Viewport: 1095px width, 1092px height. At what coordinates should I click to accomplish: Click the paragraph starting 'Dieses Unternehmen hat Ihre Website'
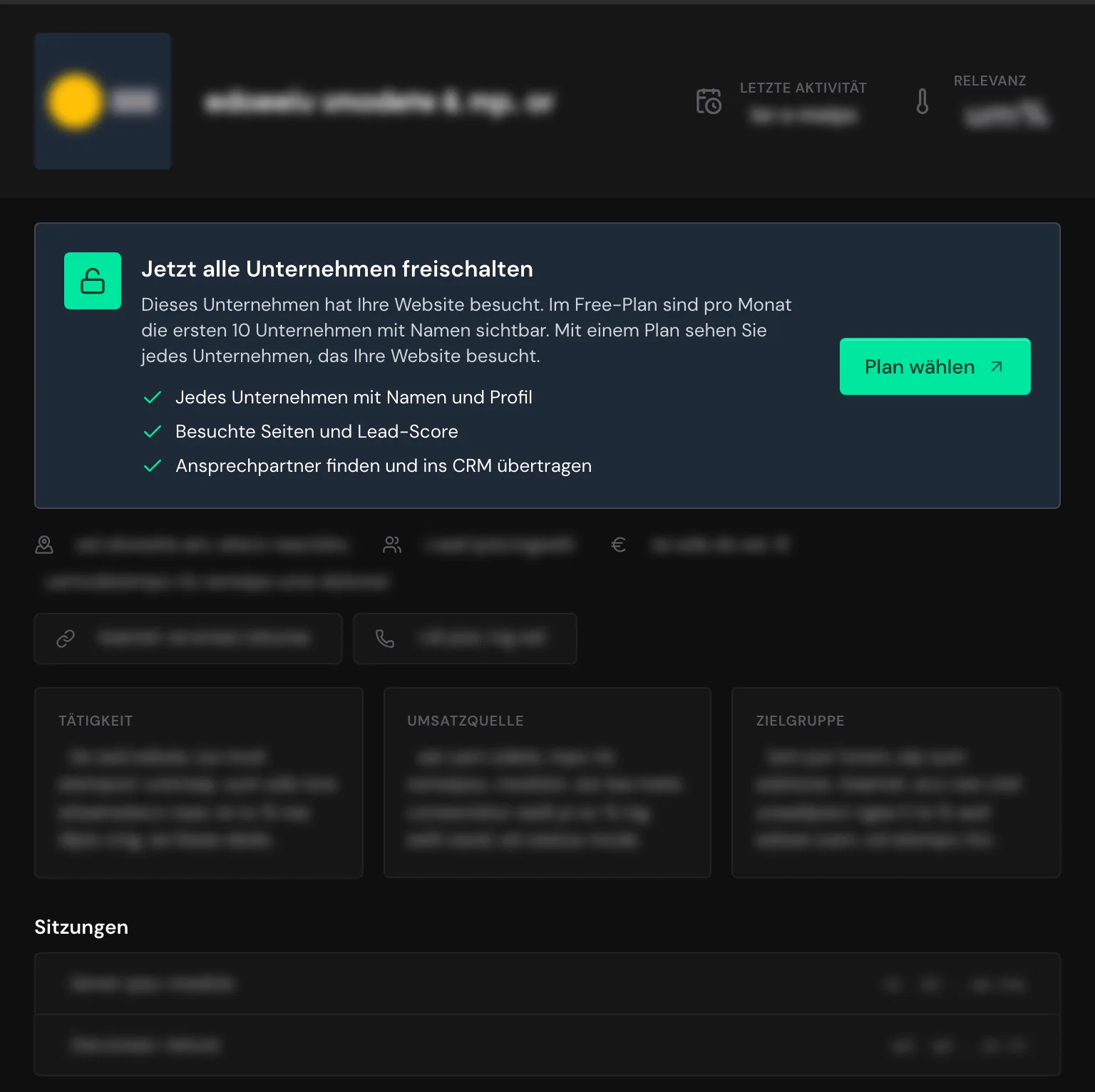click(466, 331)
